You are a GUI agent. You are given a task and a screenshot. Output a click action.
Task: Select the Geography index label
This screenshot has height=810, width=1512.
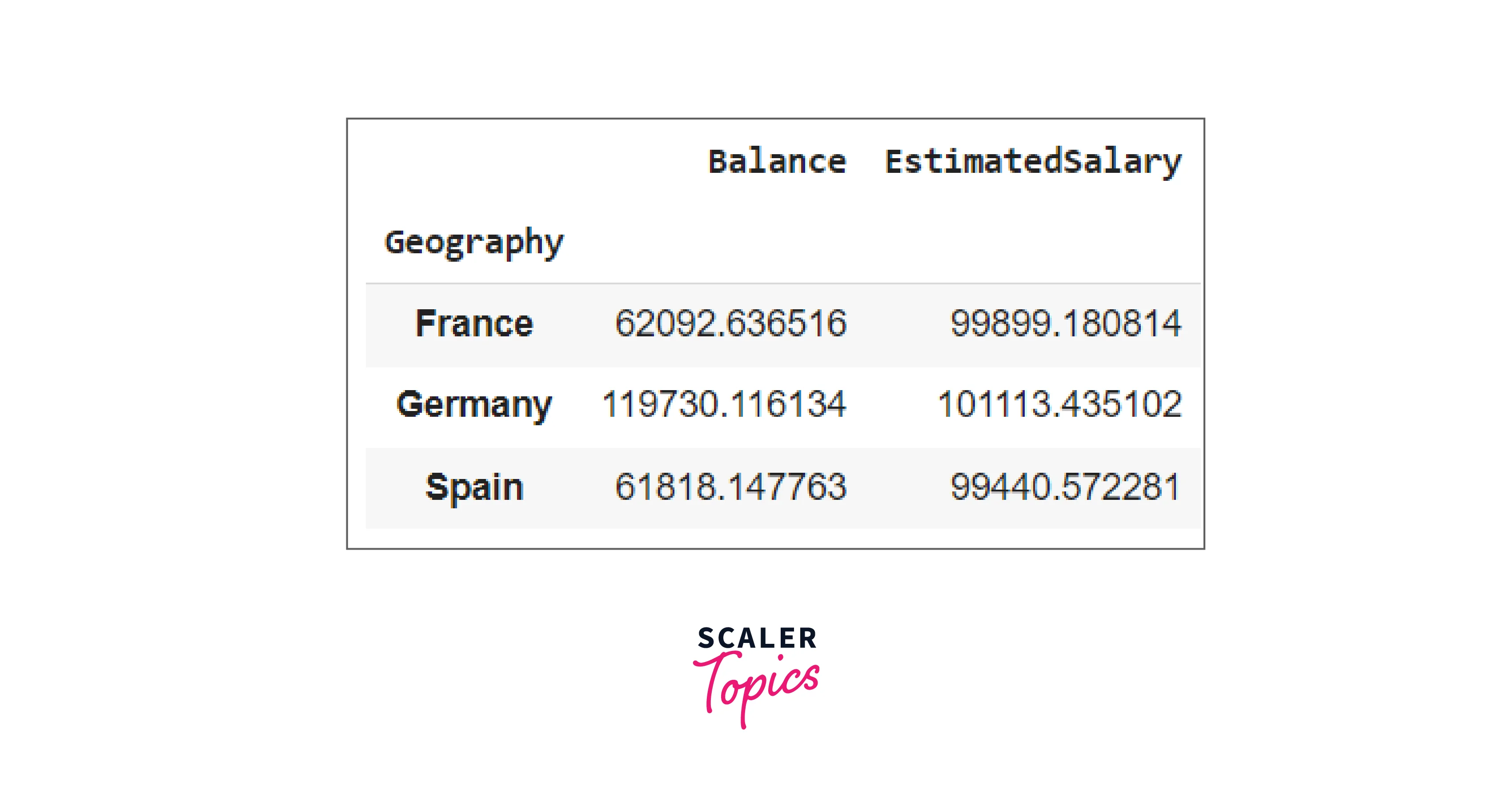pyautogui.click(x=473, y=242)
